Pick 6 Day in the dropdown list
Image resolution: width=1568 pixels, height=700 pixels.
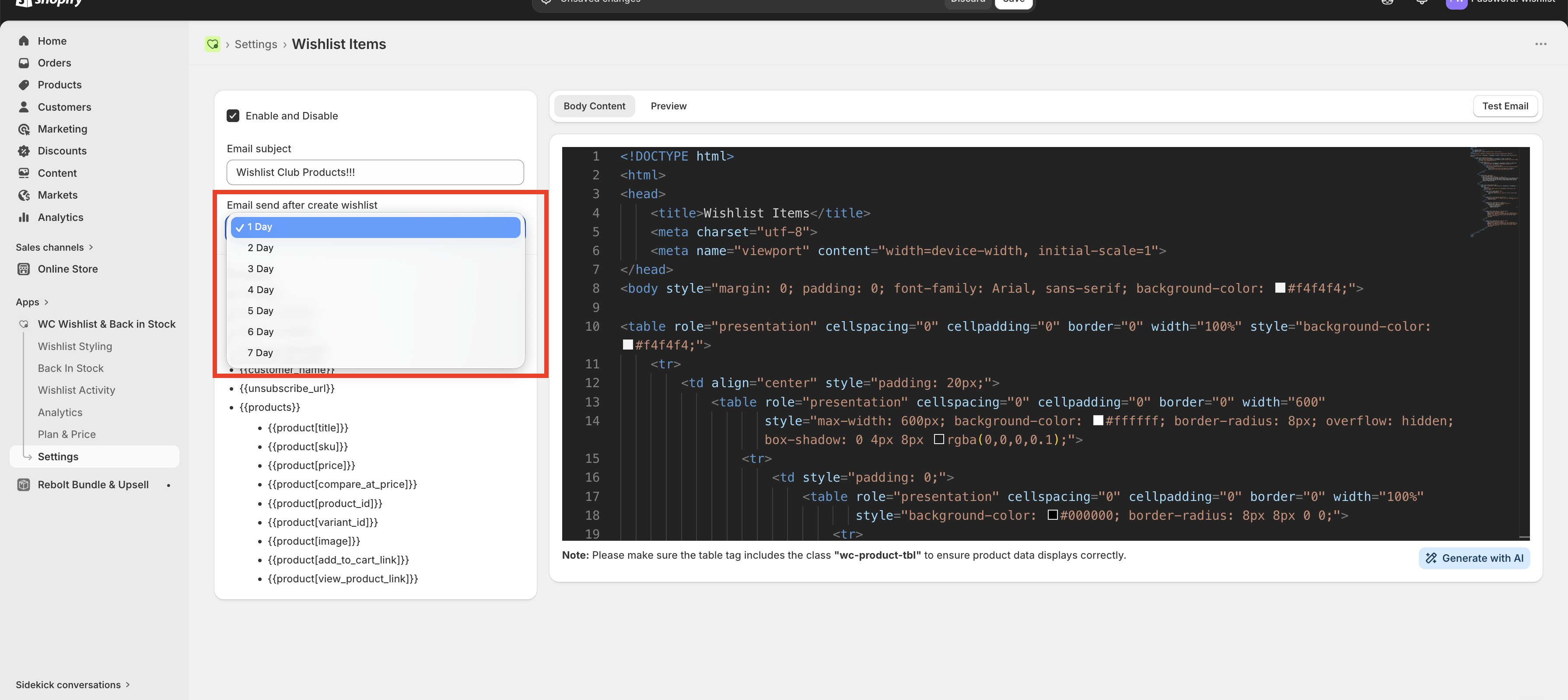coord(375,332)
